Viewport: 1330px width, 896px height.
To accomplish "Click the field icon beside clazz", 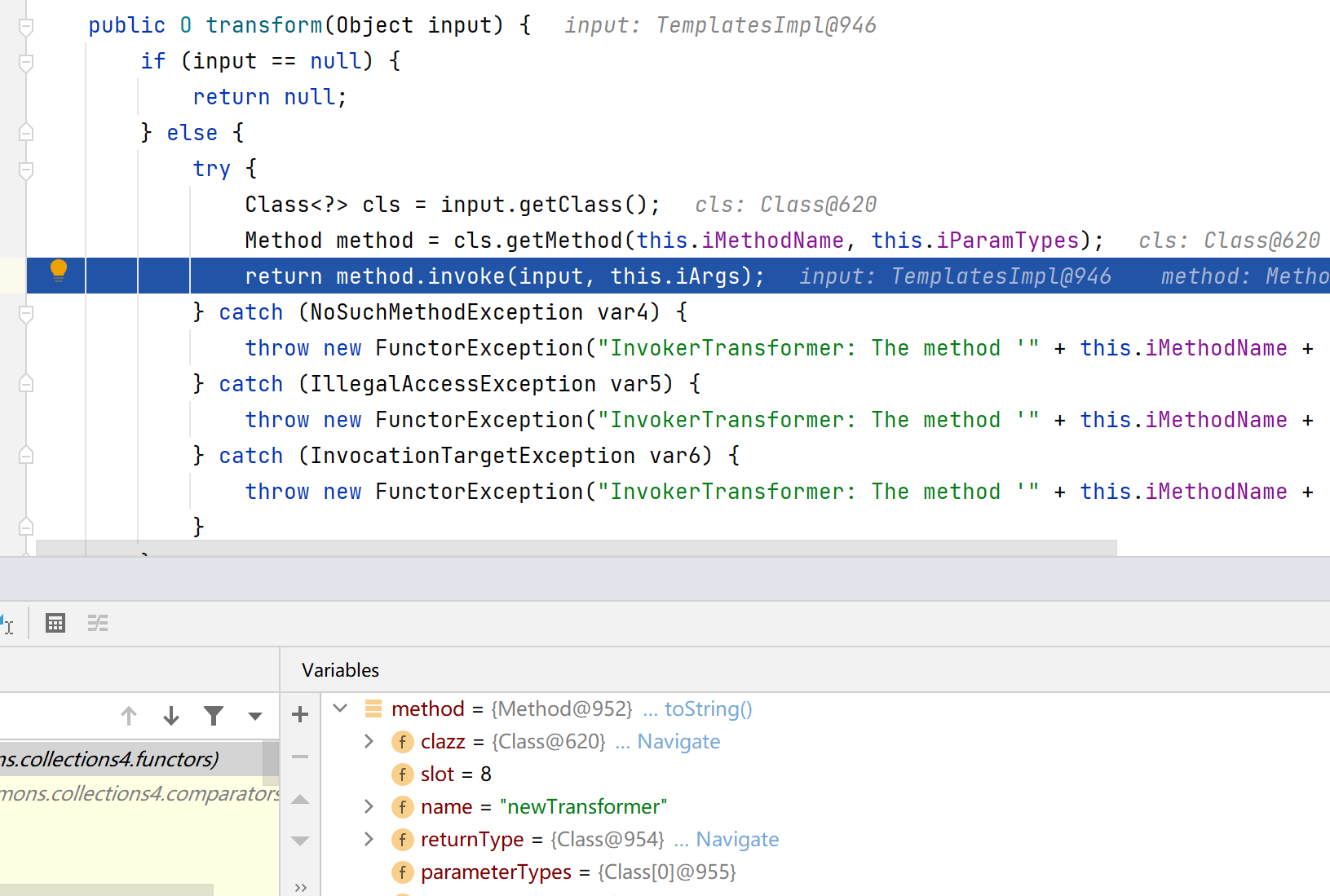I will coord(402,742).
